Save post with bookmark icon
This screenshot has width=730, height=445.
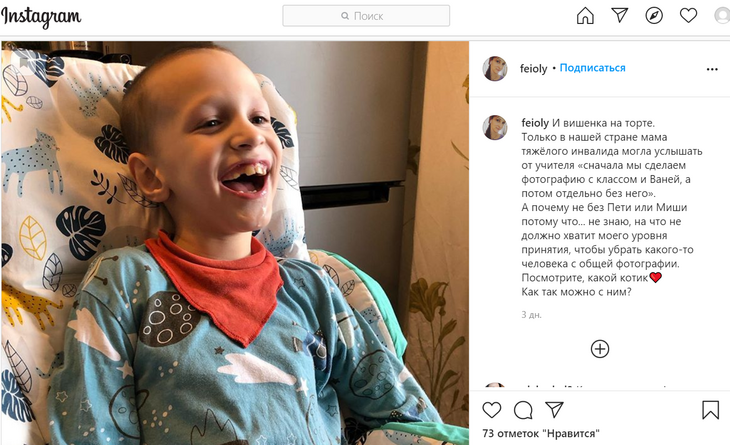[x=710, y=410]
